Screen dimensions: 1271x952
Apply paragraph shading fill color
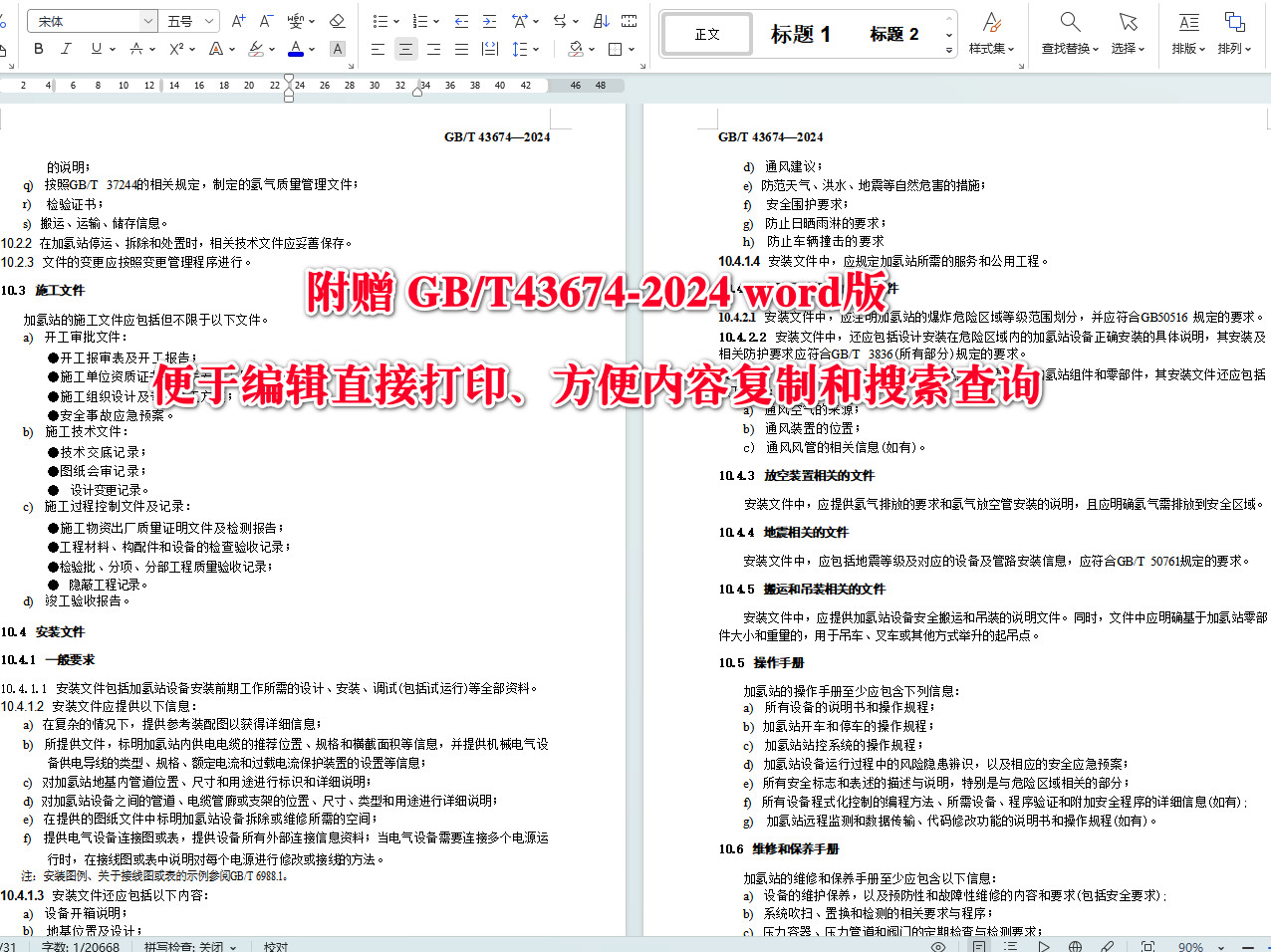pos(575,49)
